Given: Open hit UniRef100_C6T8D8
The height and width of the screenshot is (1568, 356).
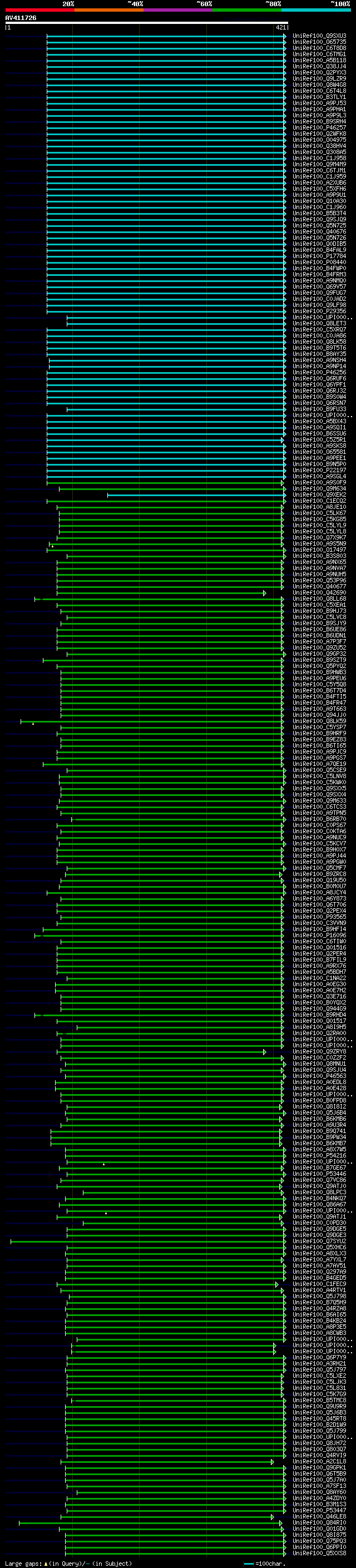Looking at the screenshot, I should 319,48.
